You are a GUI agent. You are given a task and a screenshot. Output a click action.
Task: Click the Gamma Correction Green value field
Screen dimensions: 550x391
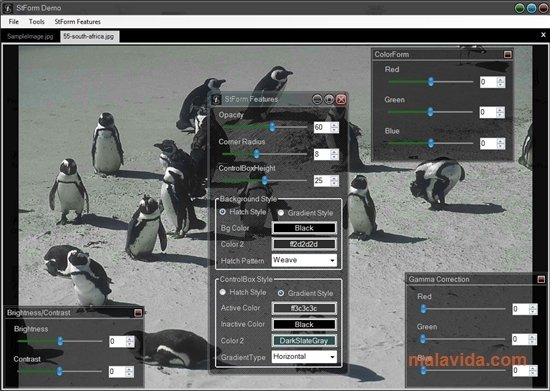(x=521, y=339)
